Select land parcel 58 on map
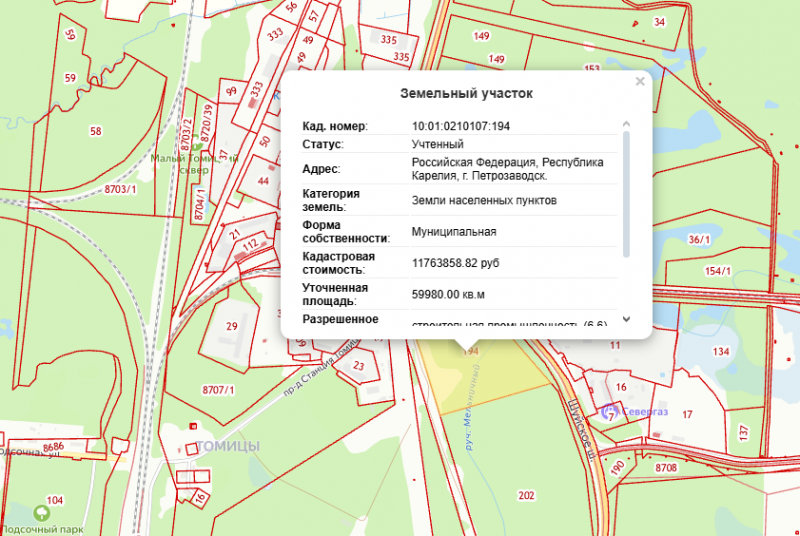 95,131
